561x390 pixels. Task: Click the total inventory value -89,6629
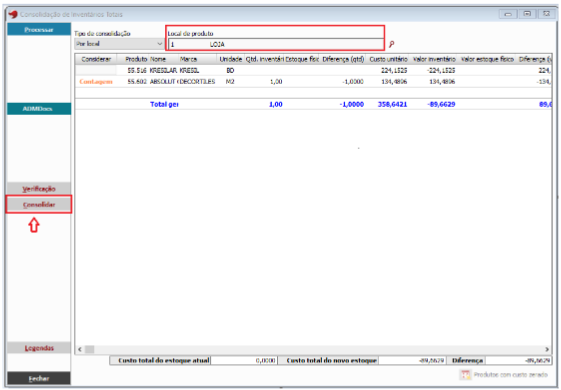pos(441,104)
